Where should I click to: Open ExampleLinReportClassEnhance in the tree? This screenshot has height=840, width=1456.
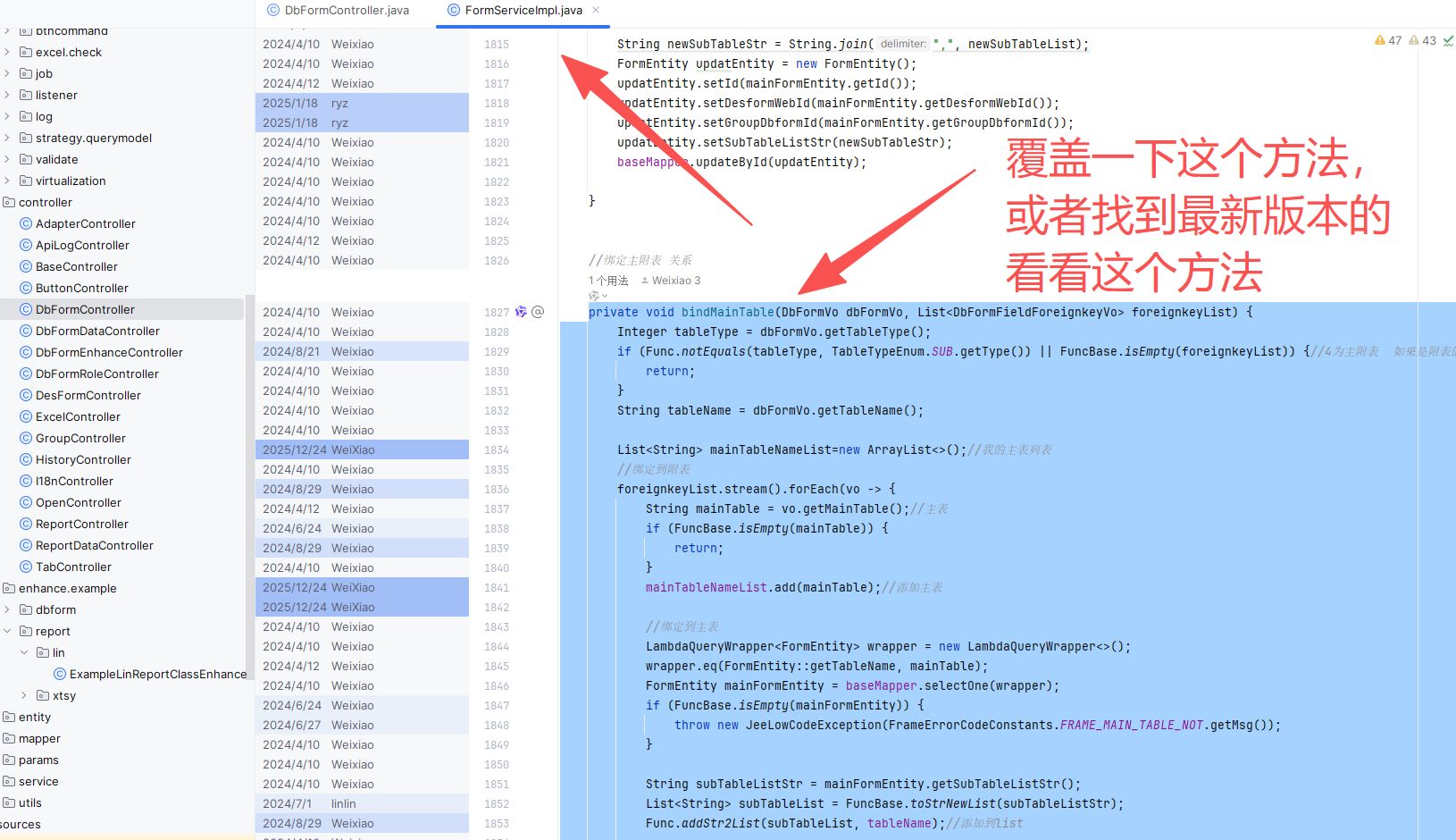tap(157, 674)
